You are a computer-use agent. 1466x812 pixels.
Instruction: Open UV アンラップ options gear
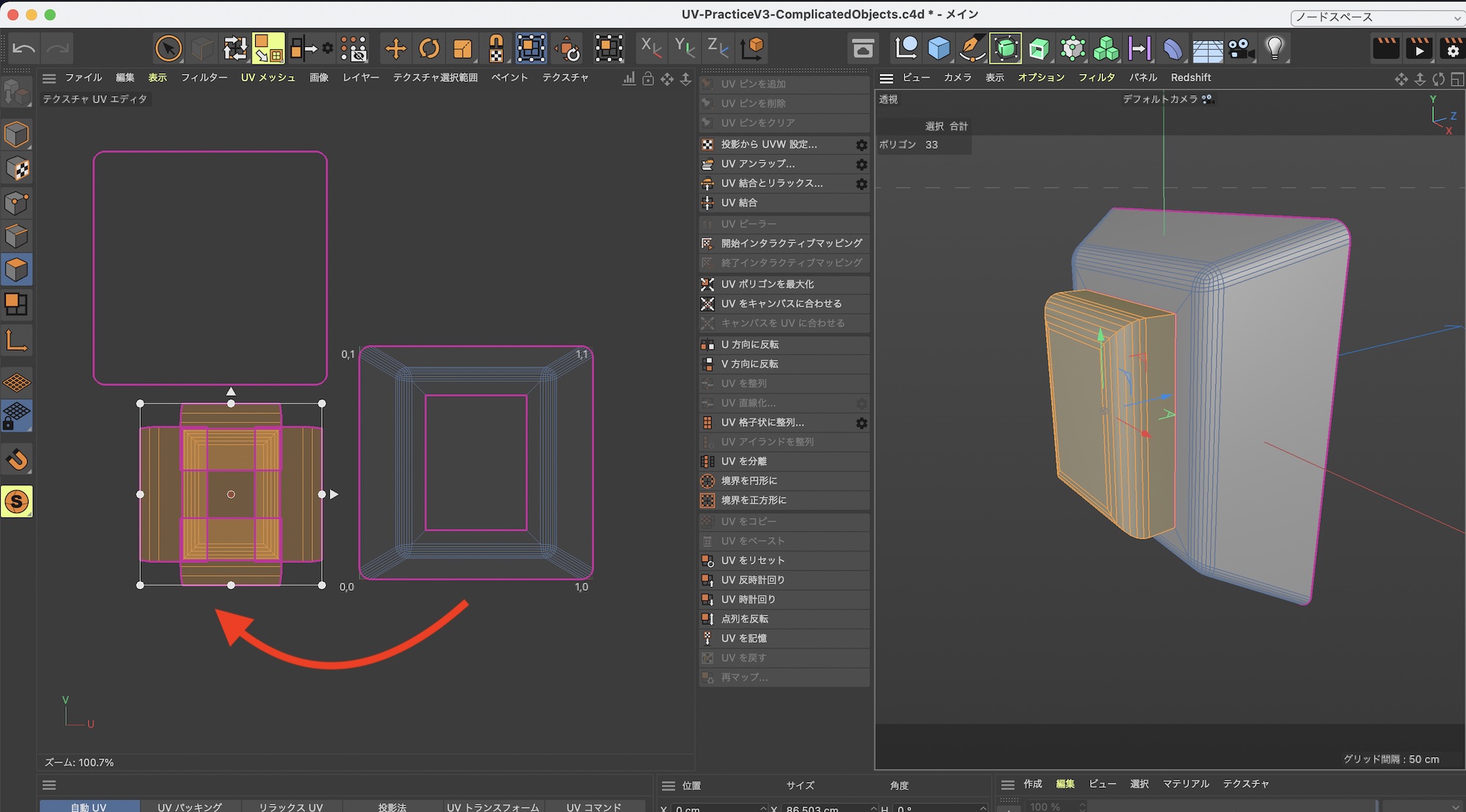(861, 164)
